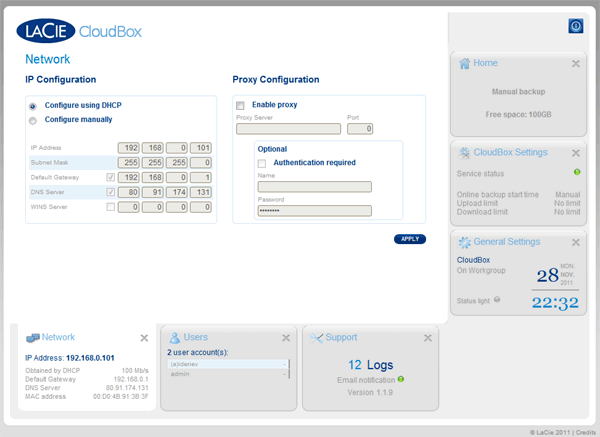Image resolution: width=600 pixels, height=437 pixels.
Task: Open the General Settings title link
Action: tap(507, 242)
